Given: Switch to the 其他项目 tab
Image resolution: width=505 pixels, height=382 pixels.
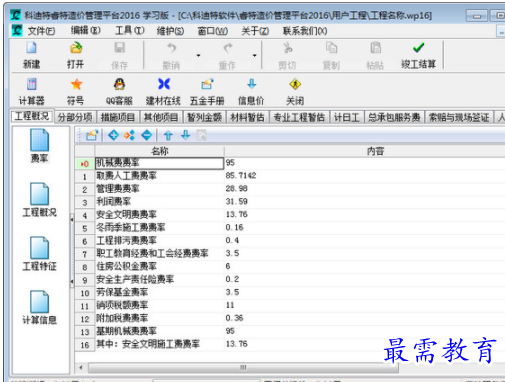Looking at the screenshot, I should pyautogui.click(x=161, y=117).
